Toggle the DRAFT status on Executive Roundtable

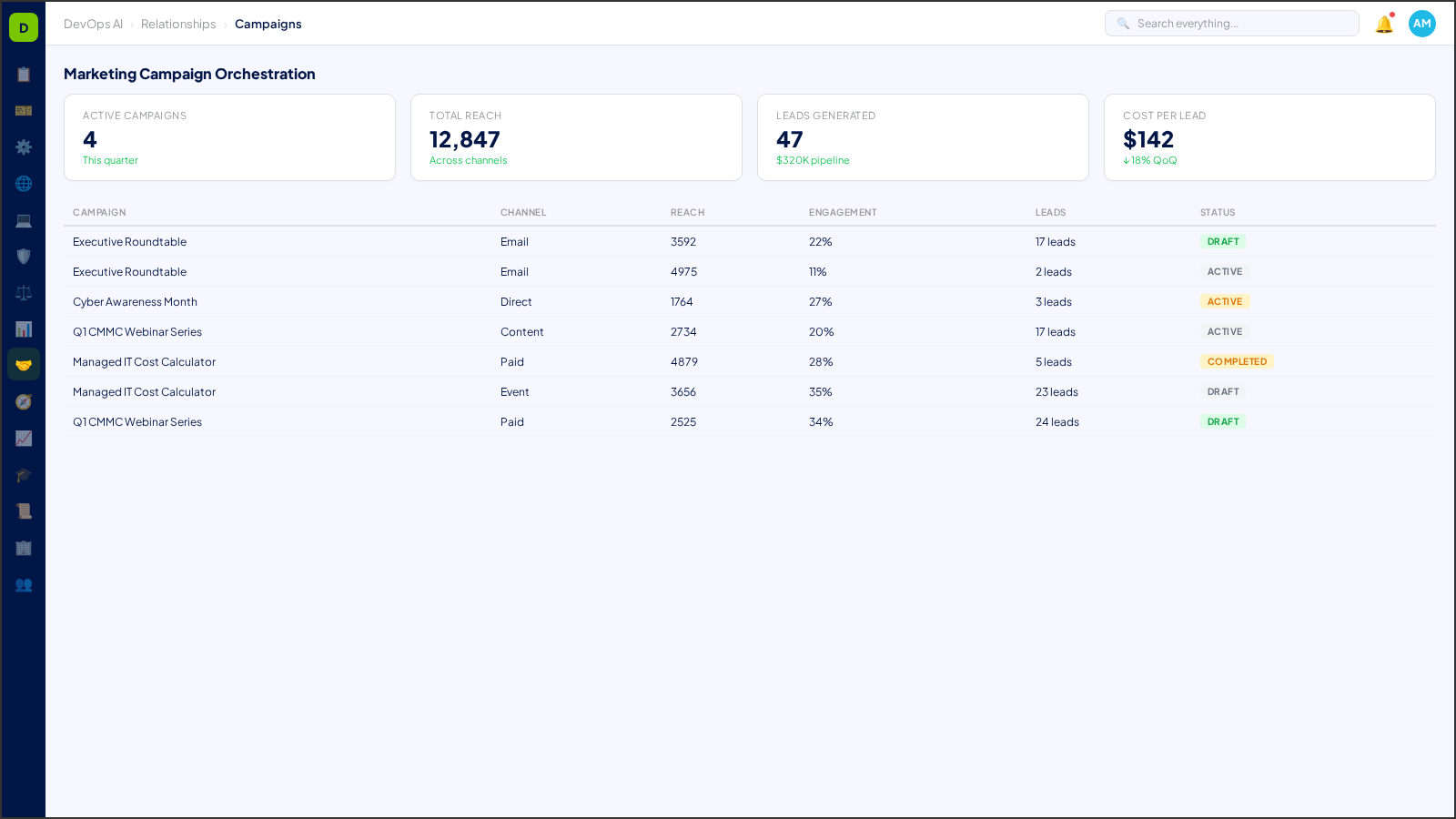click(x=1223, y=241)
